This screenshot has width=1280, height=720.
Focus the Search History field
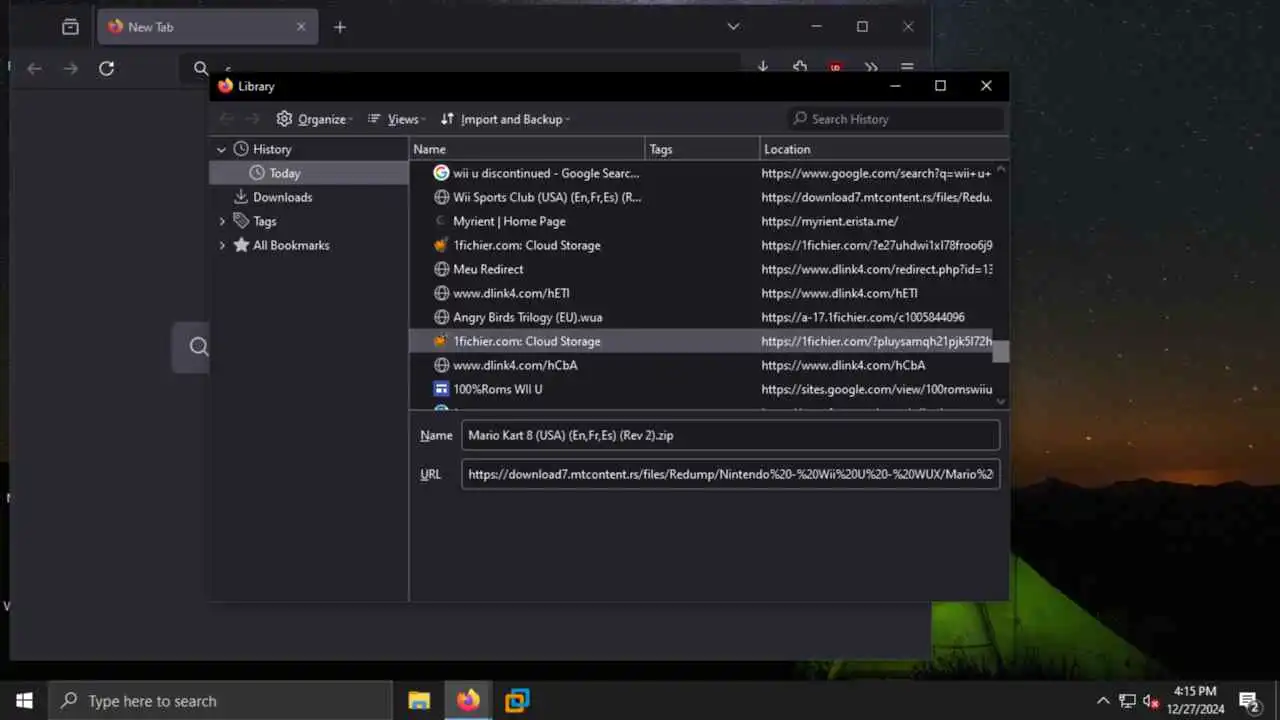pos(896,119)
